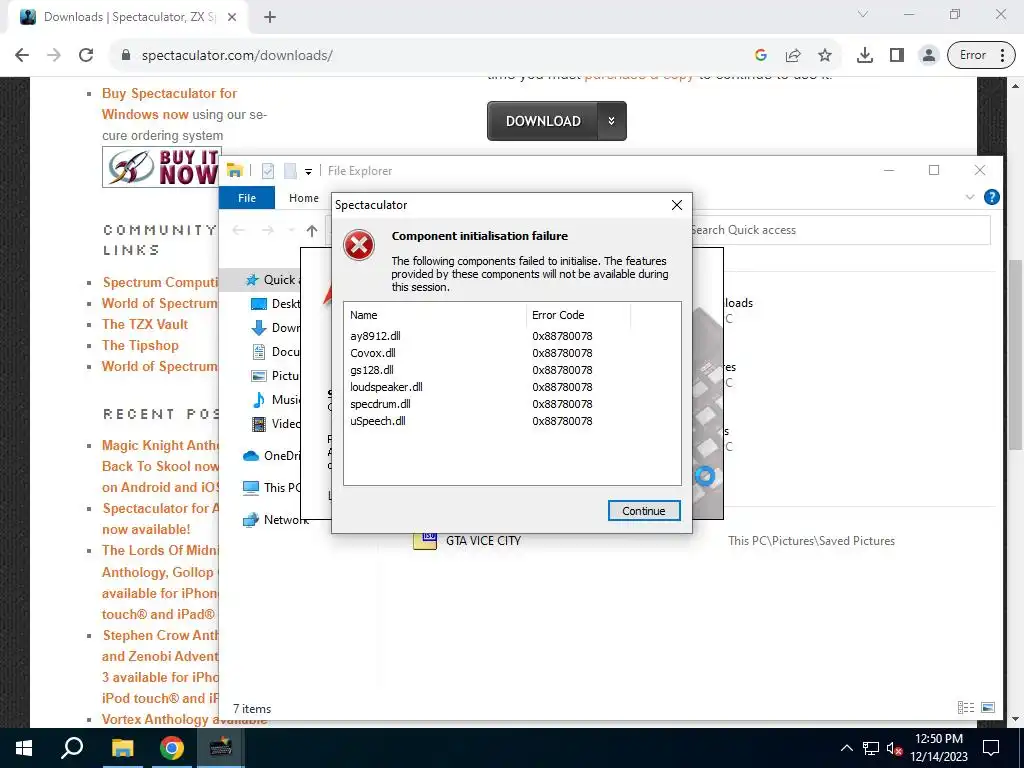Viewport: 1024px width, 768px height.
Task: Open the Windows Start menu
Action: tap(24, 748)
